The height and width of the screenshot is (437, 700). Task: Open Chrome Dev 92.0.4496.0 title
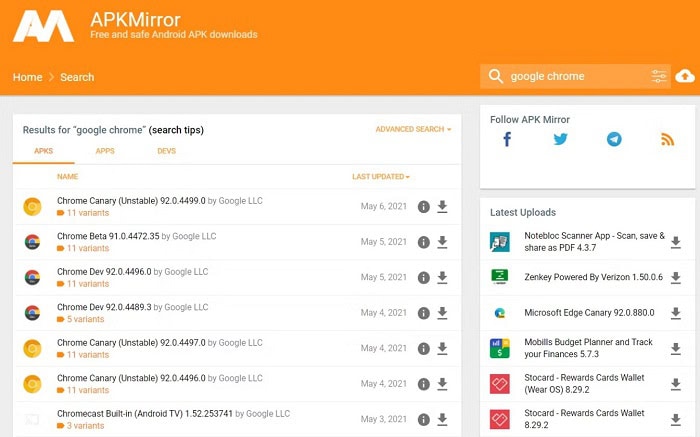click(104, 271)
